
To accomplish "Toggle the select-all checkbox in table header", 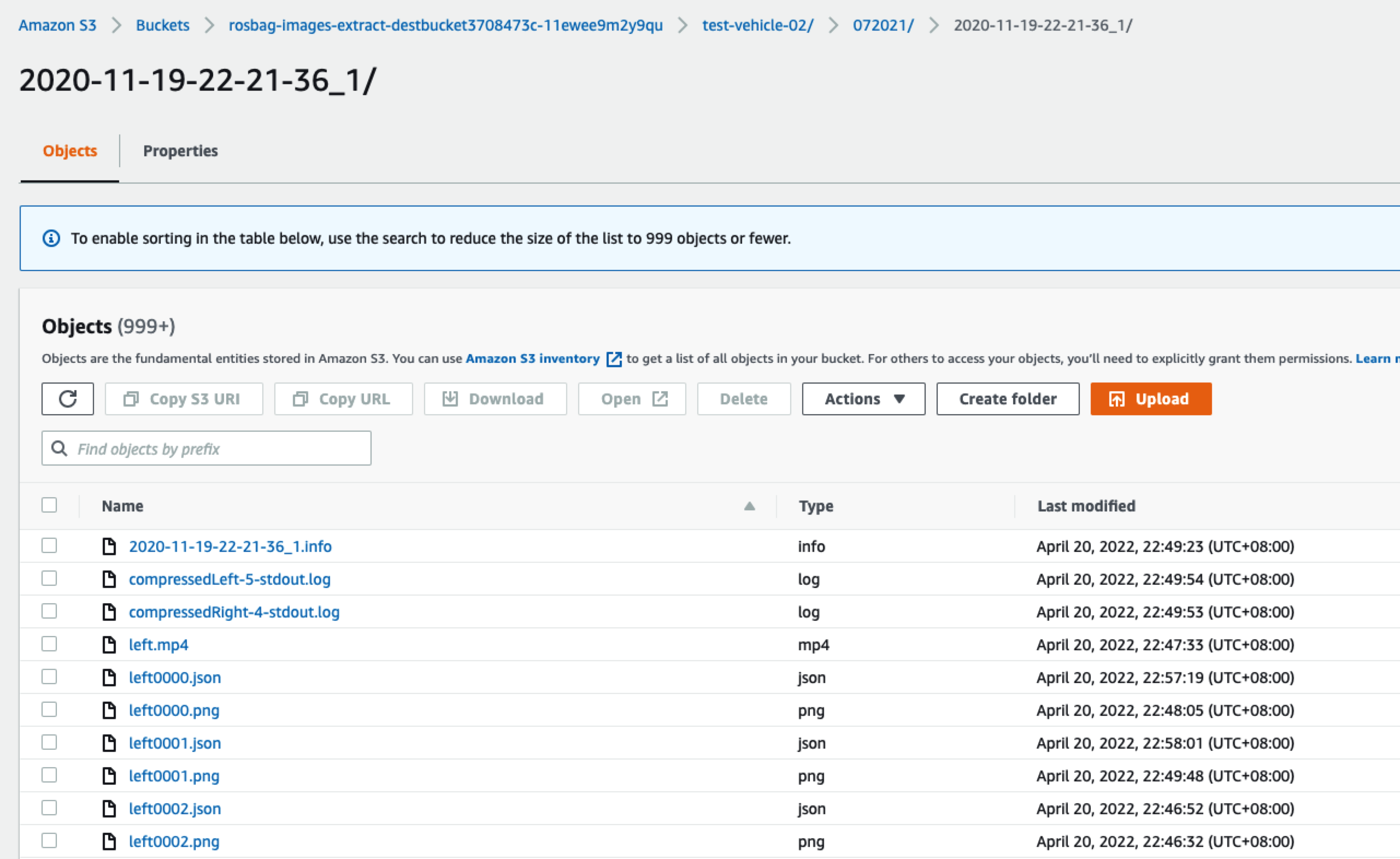I will click(x=49, y=505).
